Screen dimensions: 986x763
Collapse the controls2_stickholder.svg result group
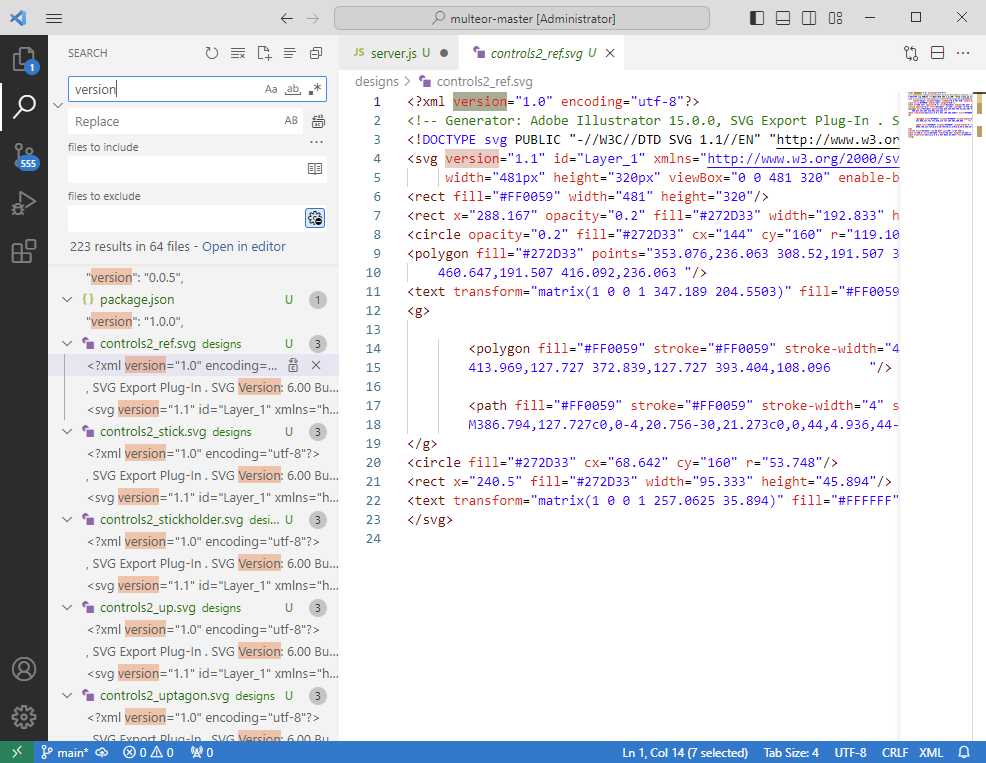67,520
